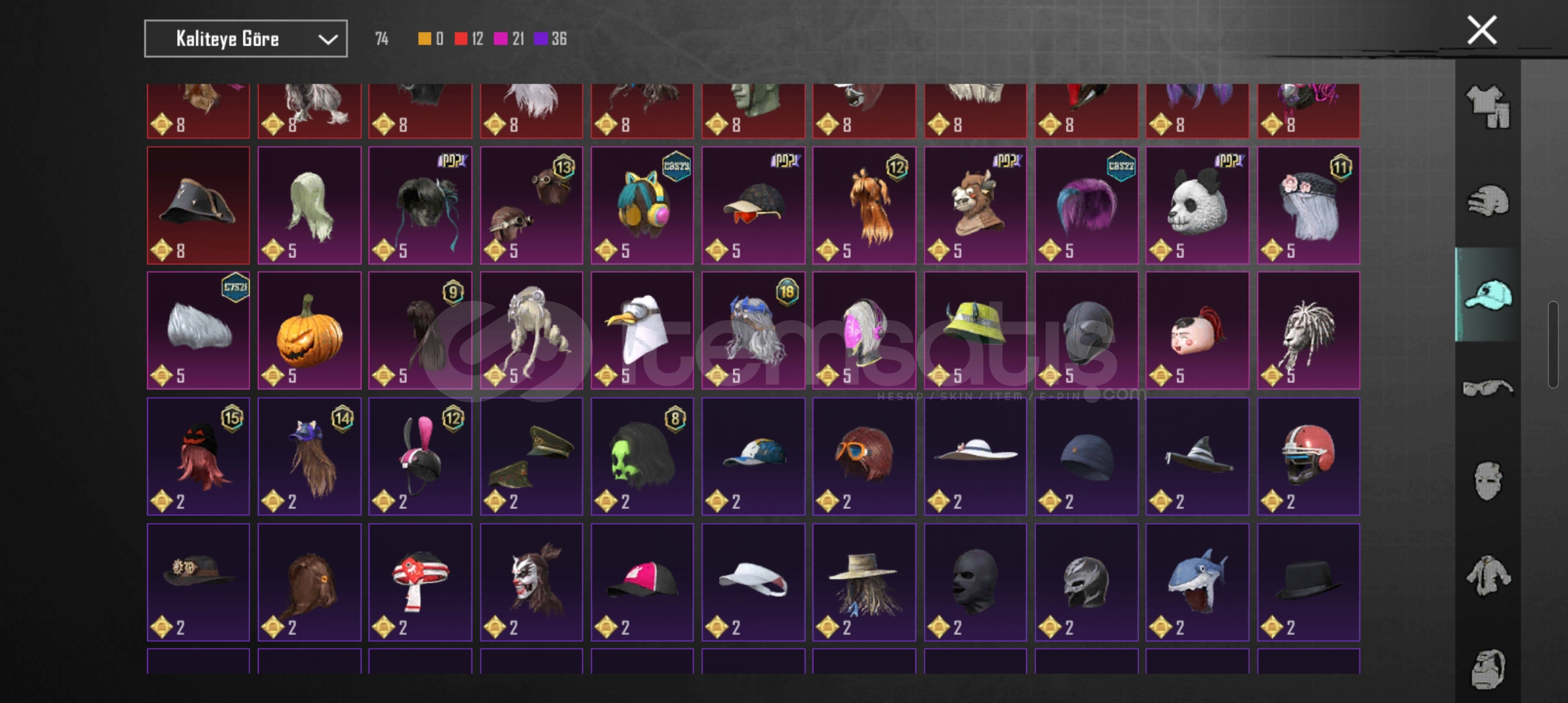
Task: Open the outfits category in sidebar
Action: click(x=1488, y=107)
